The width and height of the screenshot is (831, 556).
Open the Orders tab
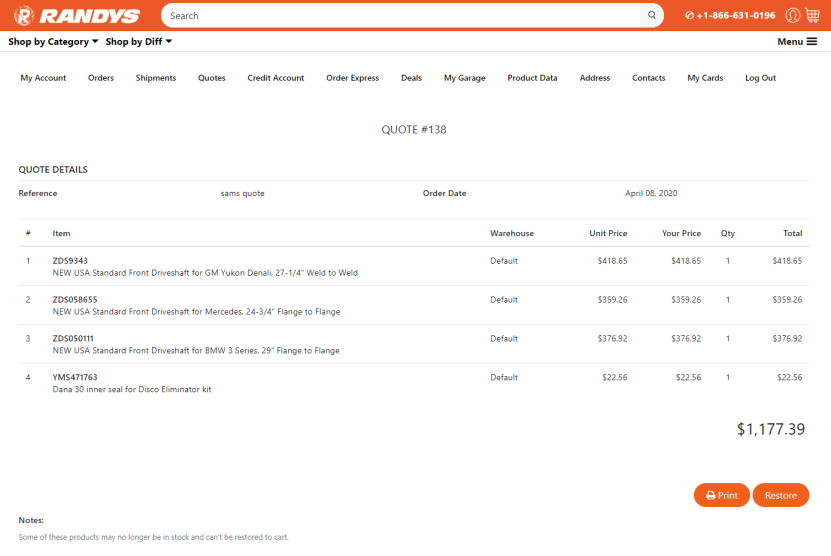tap(101, 78)
